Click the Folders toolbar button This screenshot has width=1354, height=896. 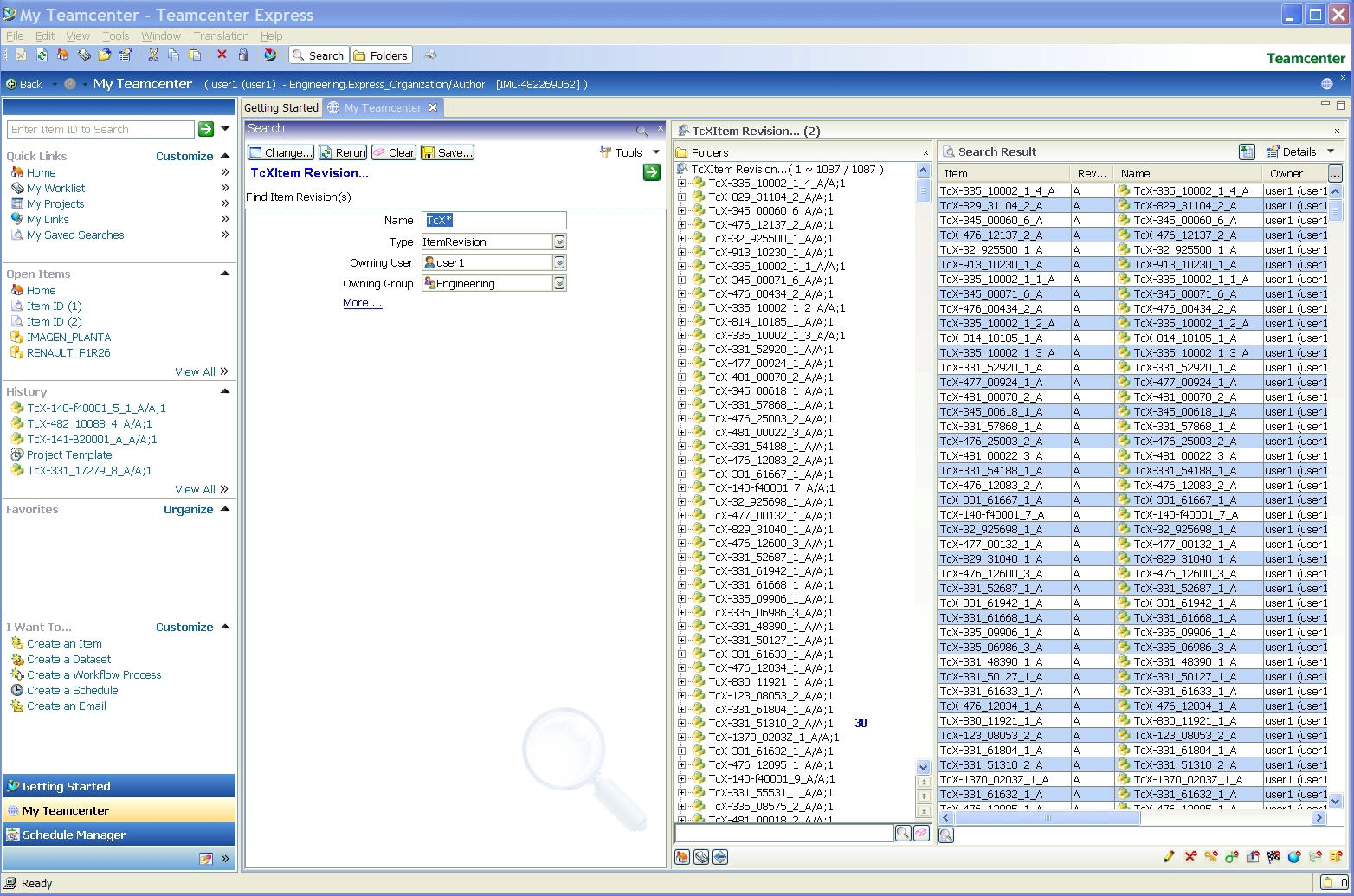pos(381,55)
